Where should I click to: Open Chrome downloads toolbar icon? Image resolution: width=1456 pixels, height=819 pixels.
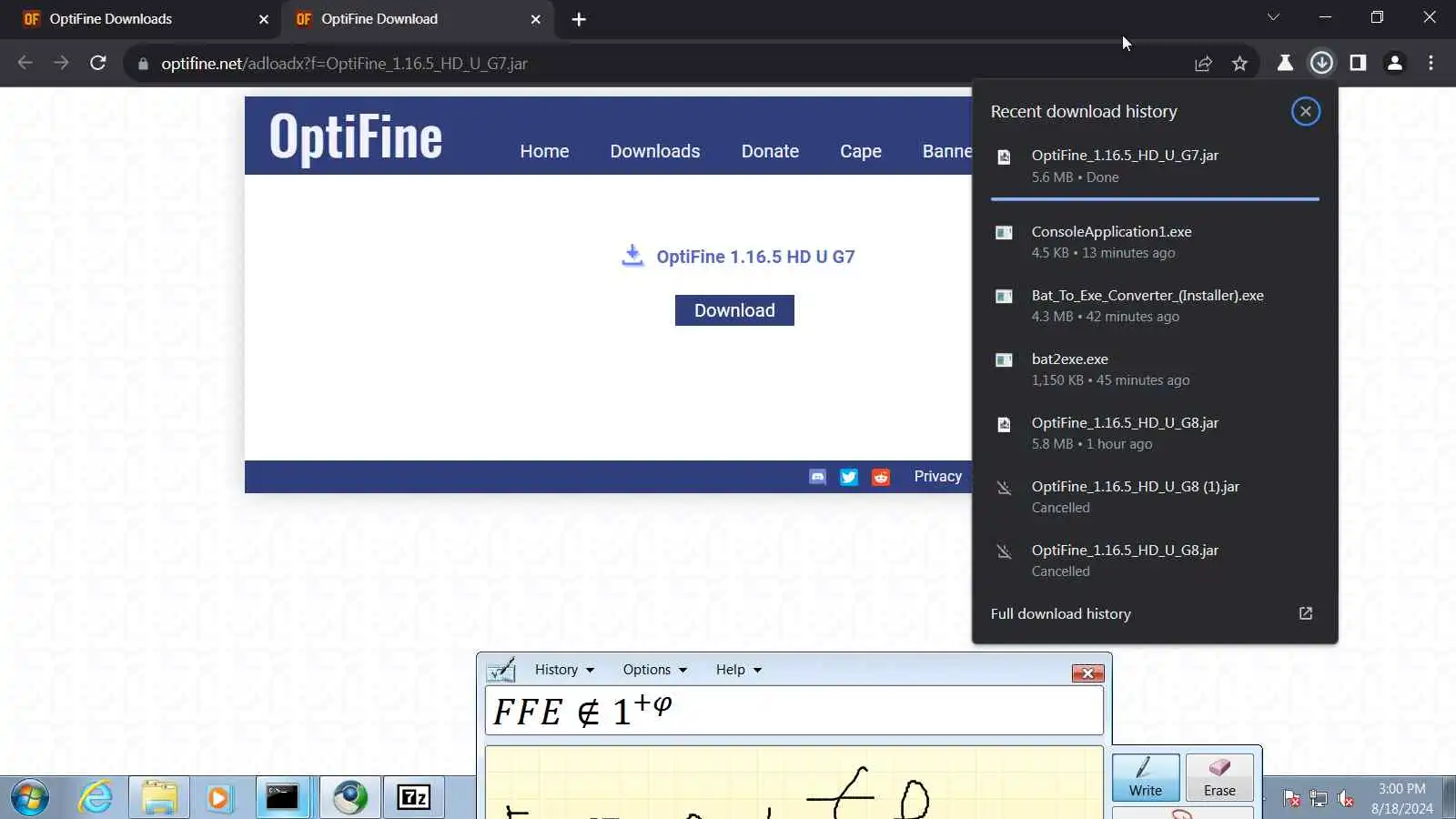click(x=1321, y=63)
